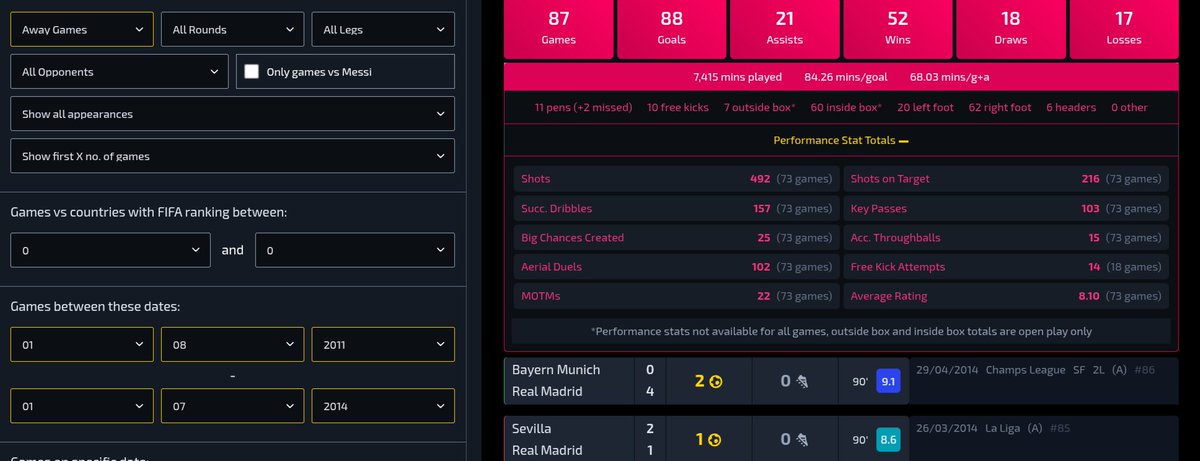Click the Average Rating 8.10 row

click(1005, 296)
